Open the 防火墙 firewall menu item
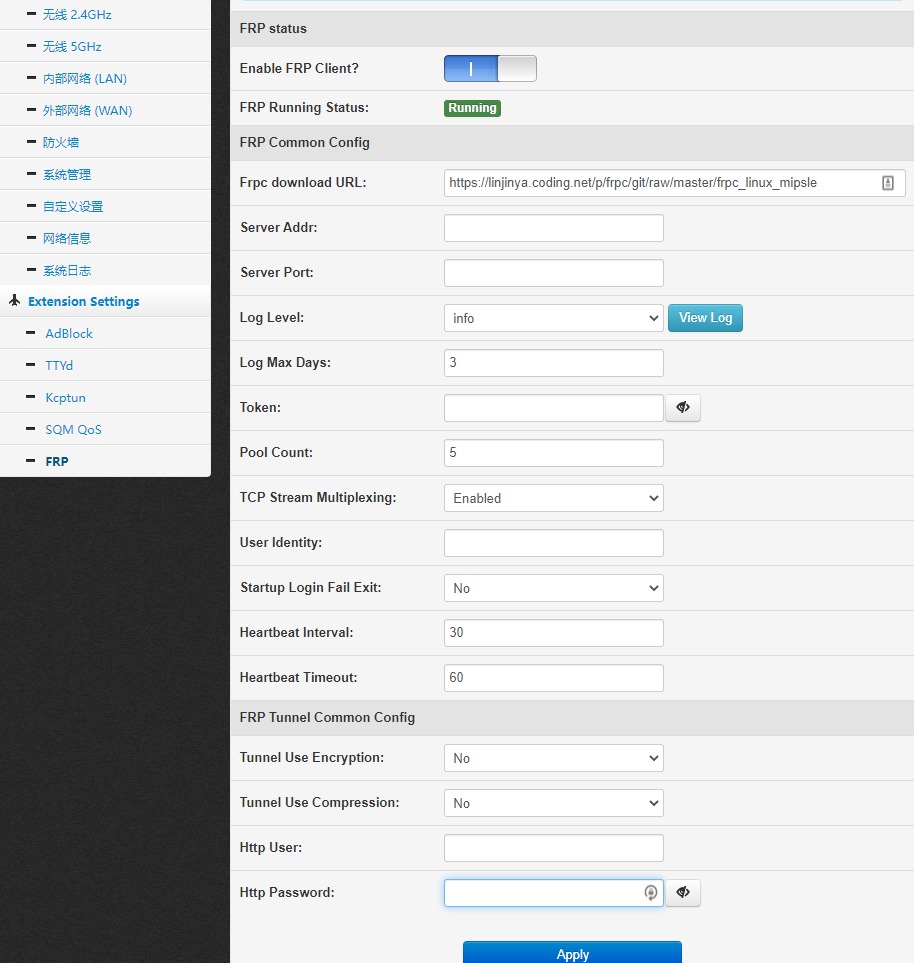 [x=61, y=142]
